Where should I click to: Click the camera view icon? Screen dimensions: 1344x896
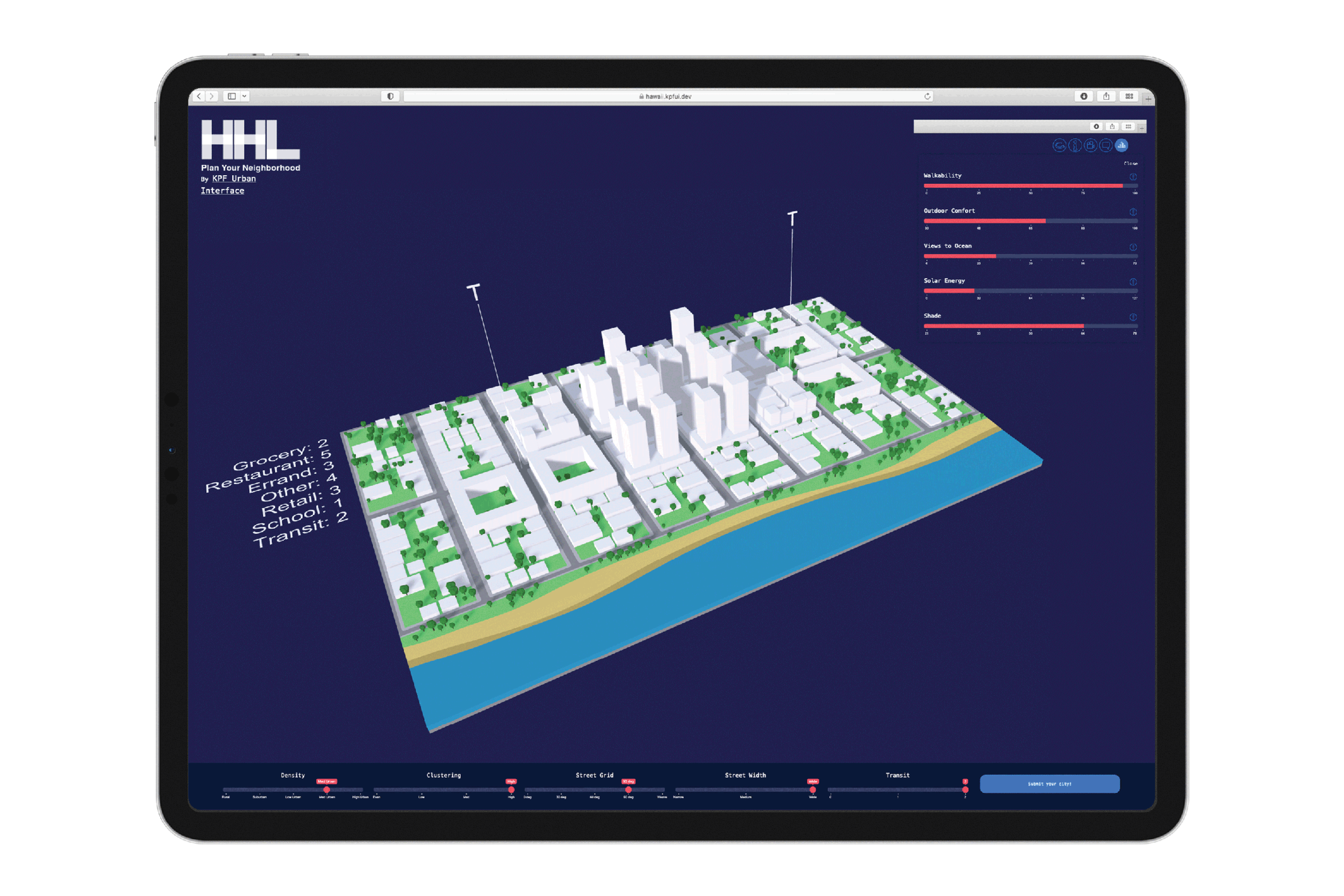tap(1090, 146)
